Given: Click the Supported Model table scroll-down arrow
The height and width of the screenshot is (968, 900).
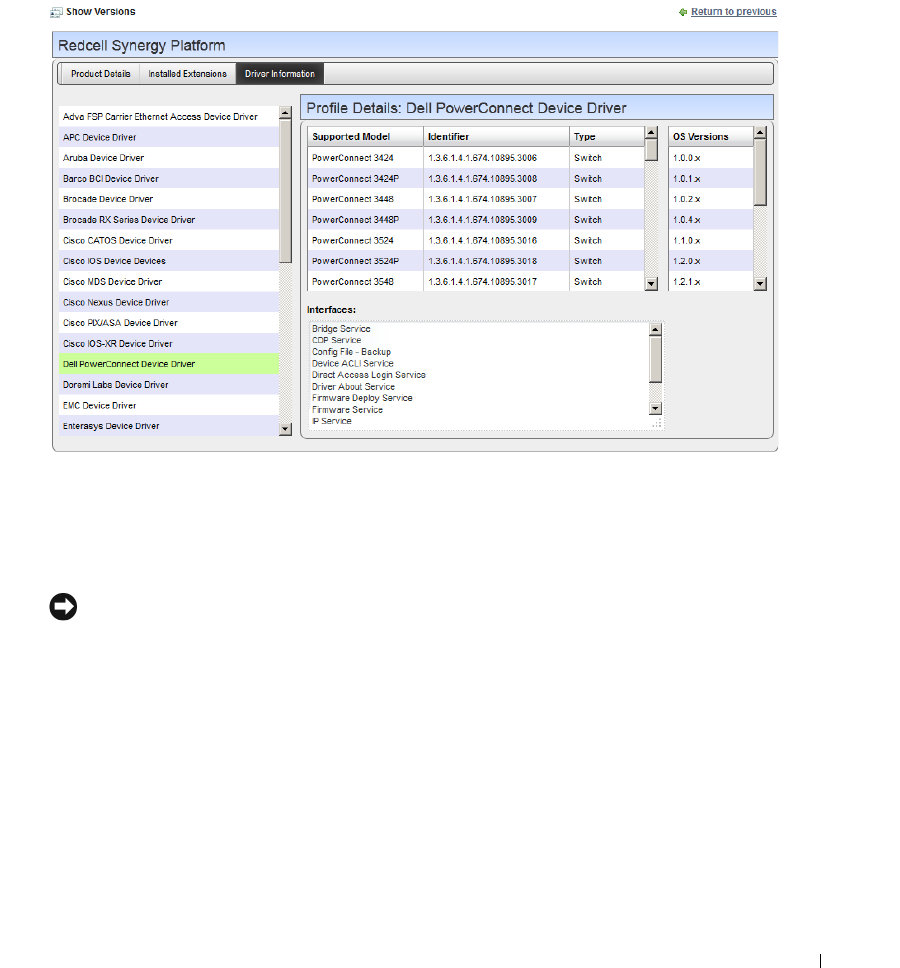Looking at the screenshot, I should click(x=651, y=284).
